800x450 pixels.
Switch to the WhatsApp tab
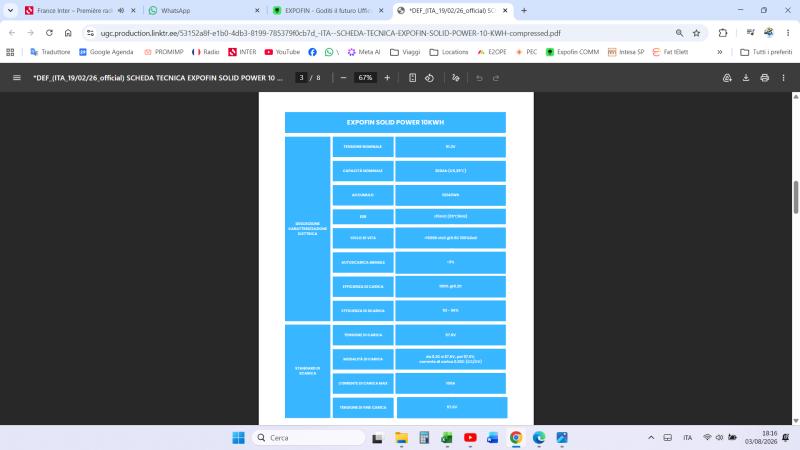(204, 10)
